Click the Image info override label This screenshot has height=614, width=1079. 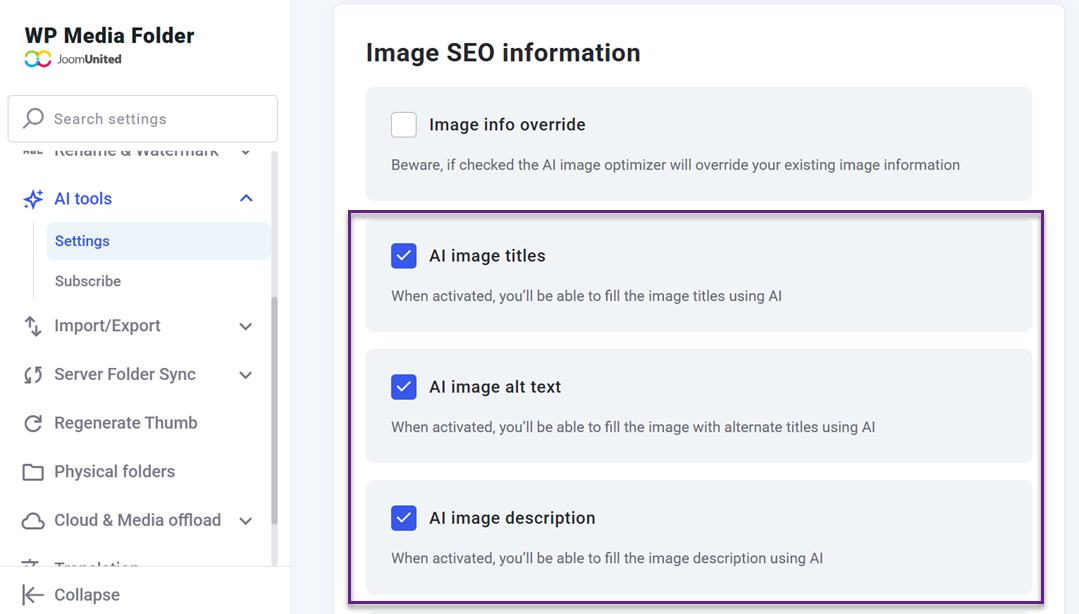click(507, 125)
